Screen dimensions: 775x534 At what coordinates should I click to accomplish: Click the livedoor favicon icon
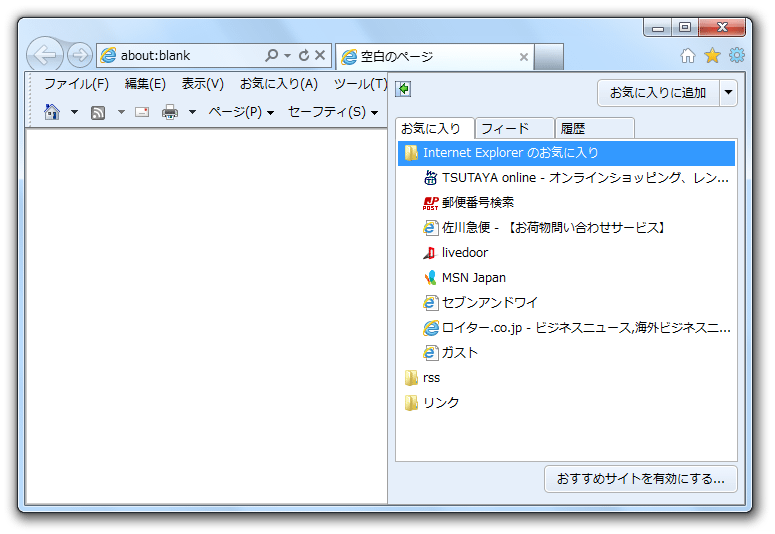tap(431, 253)
